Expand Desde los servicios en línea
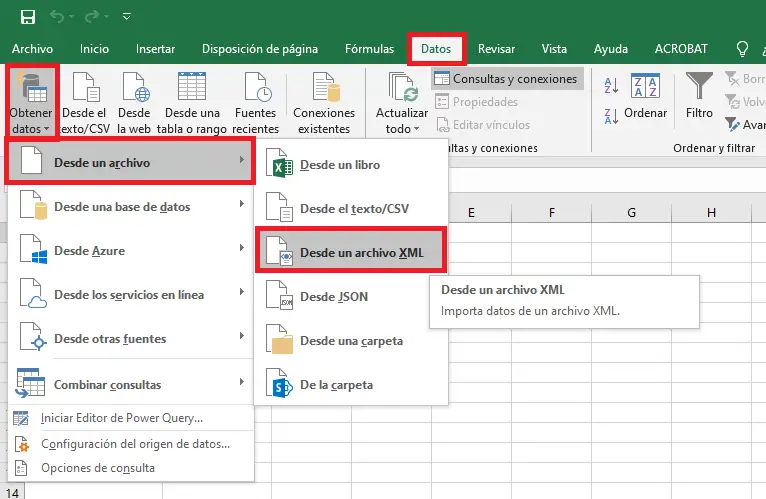 pyautogui.click(x=131, y=295)
